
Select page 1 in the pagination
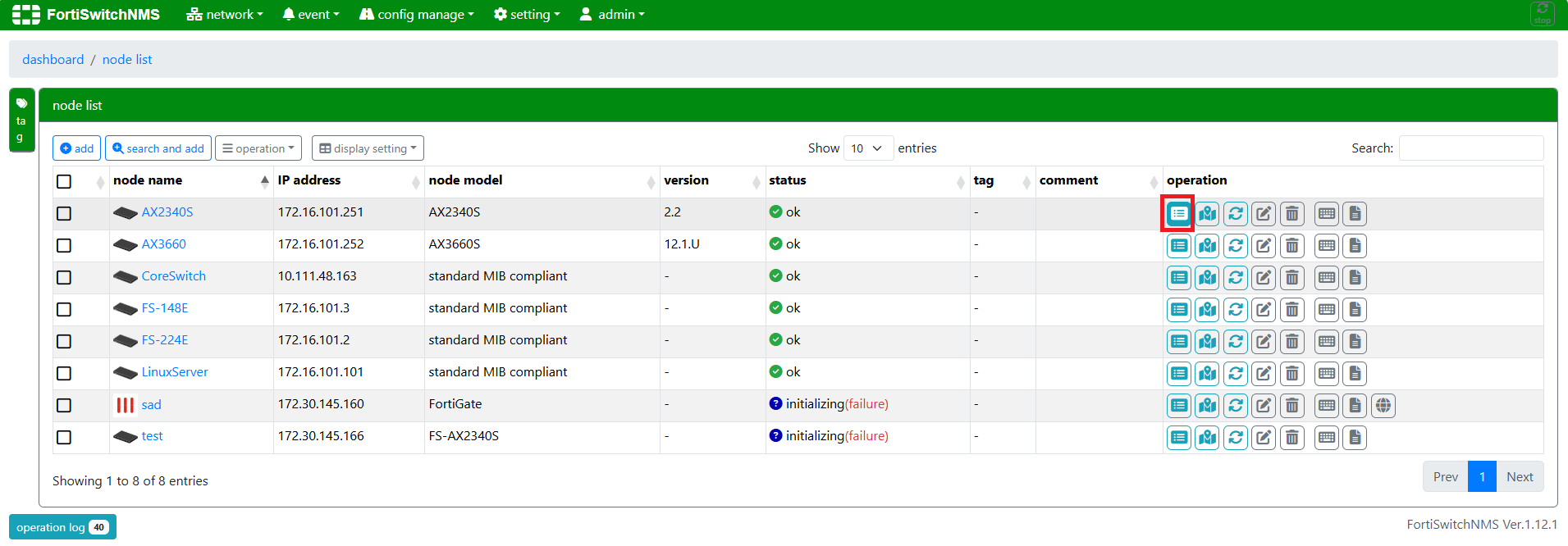click(x=1482, y=477)
